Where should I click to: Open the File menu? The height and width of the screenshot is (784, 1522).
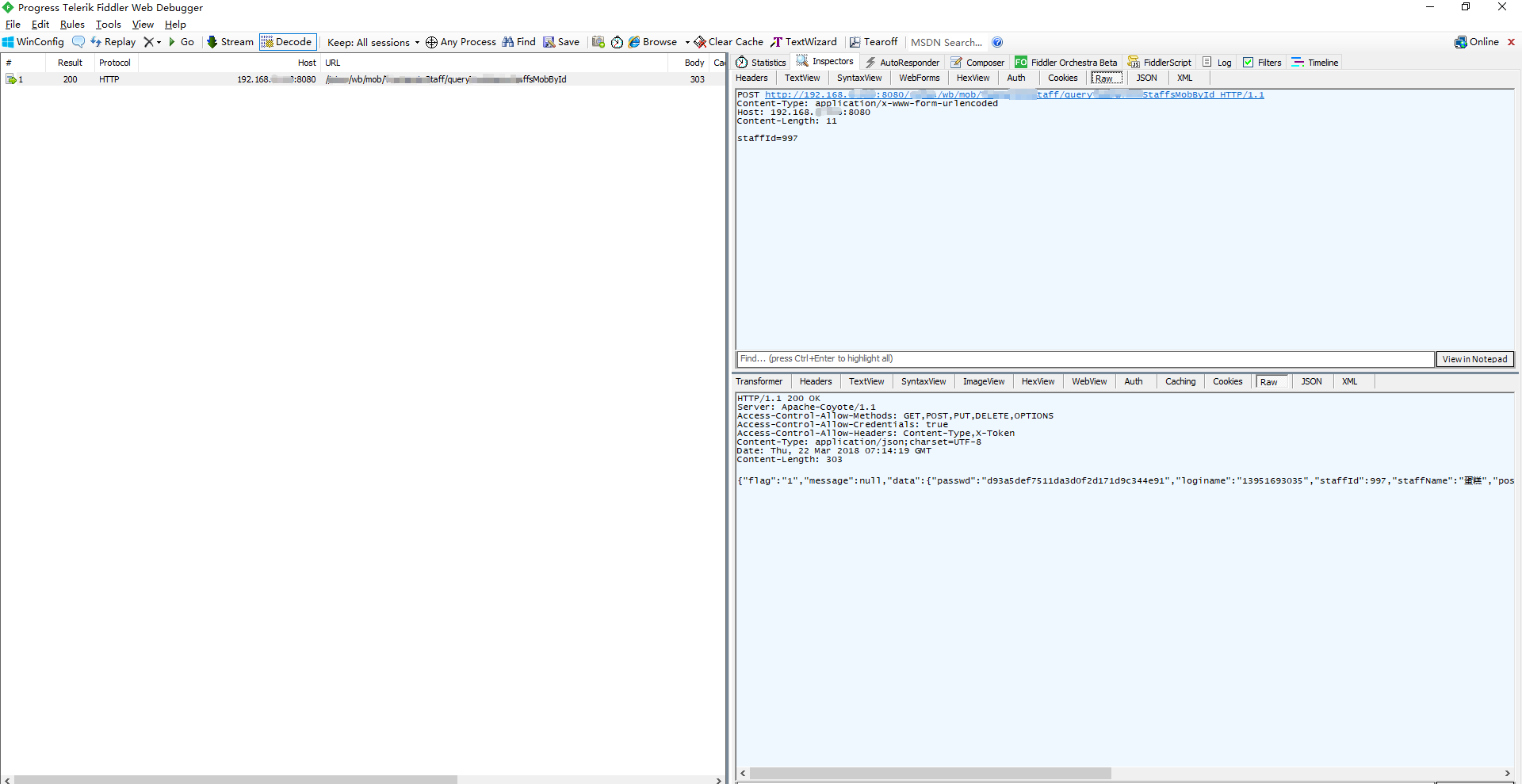point(13,25)
